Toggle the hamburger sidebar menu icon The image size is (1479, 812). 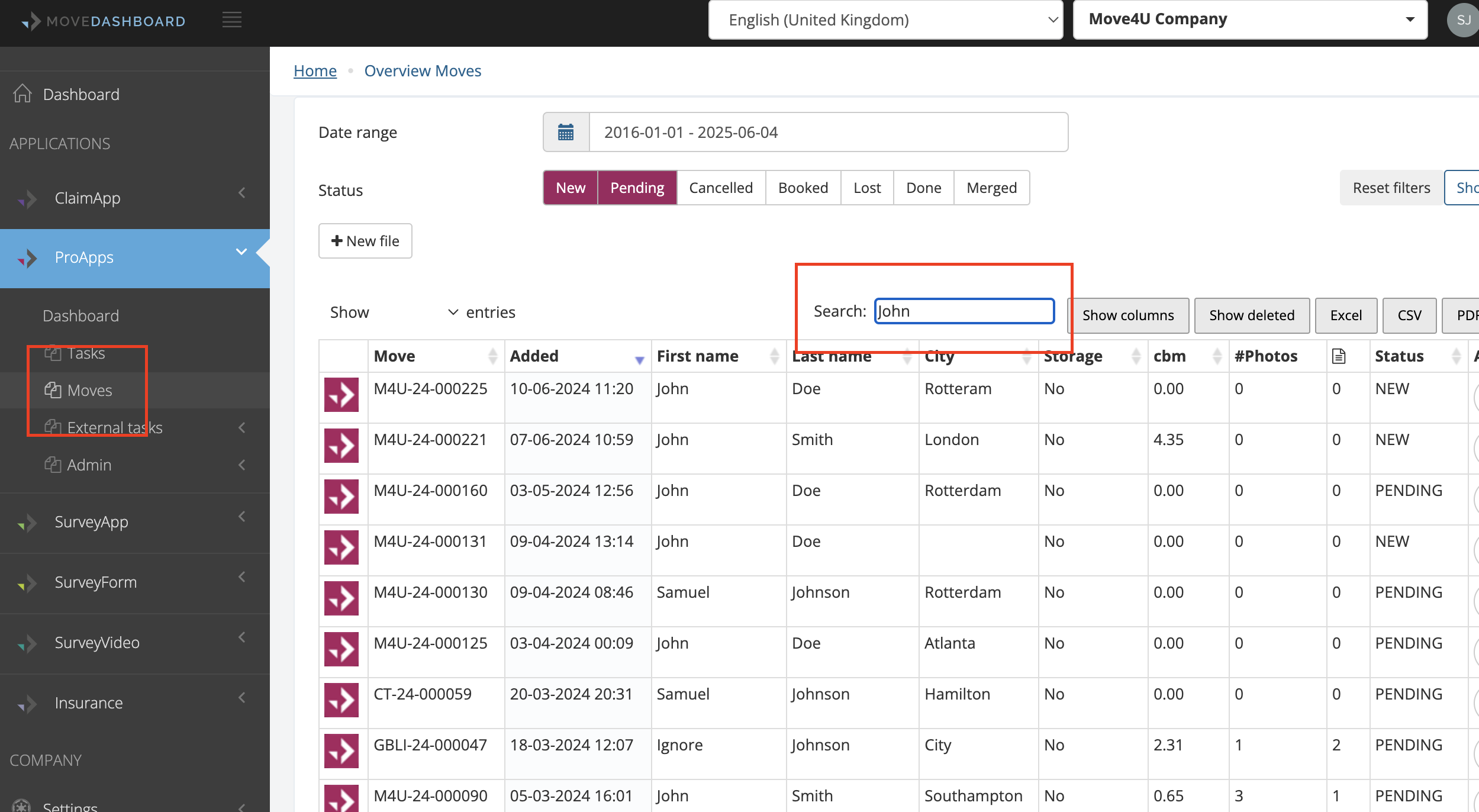tap(232, 20)
